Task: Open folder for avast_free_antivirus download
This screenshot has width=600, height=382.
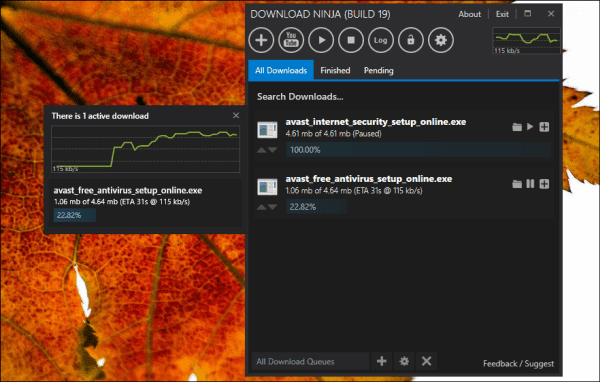Action: coord(517,184)
